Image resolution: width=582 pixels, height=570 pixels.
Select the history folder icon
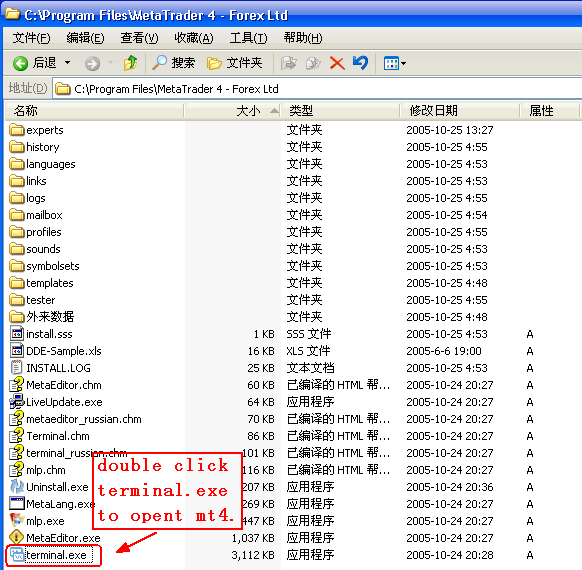(17, 147)
